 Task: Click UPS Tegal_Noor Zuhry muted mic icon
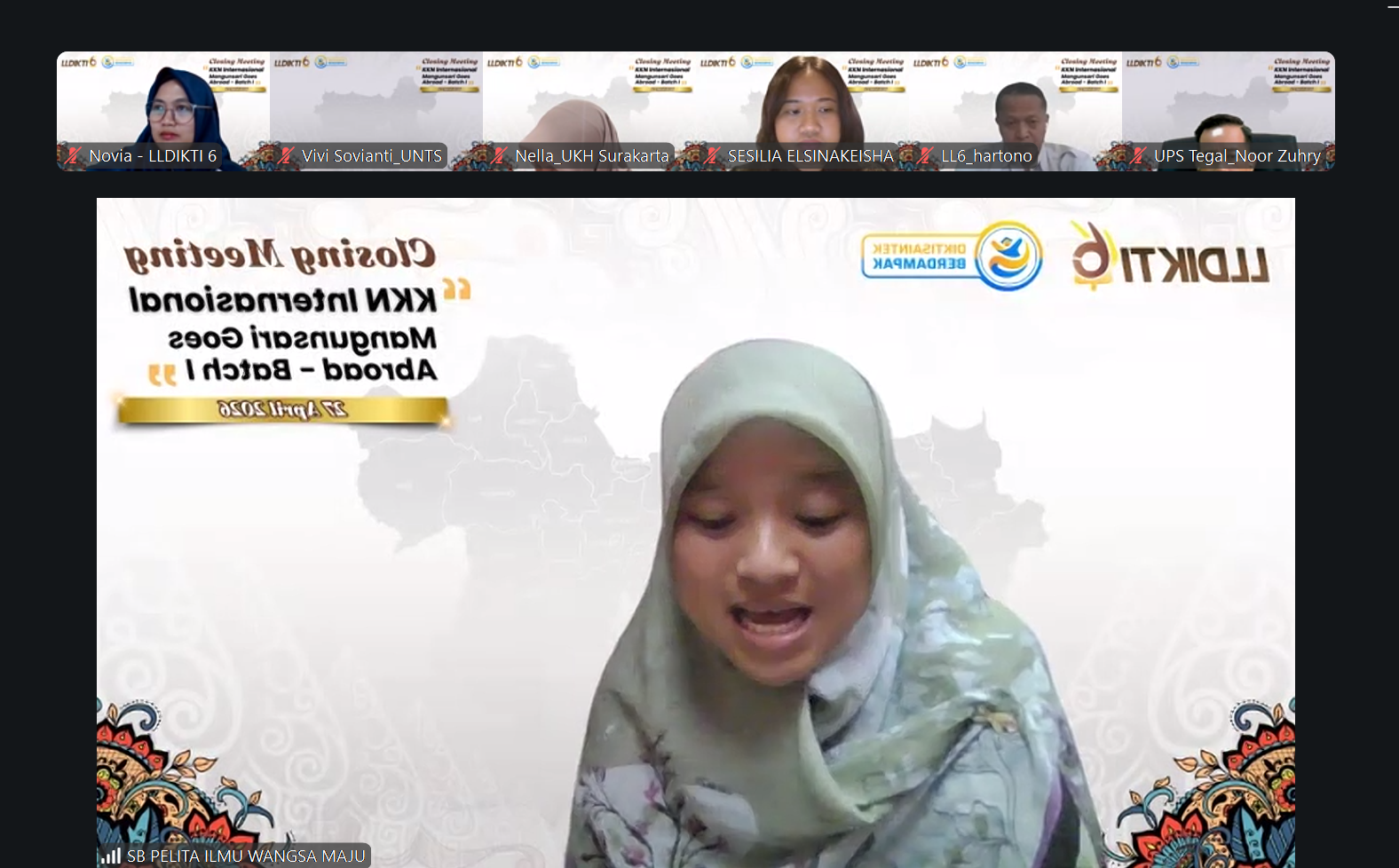pyautogui.click(x=1139, y=156)
